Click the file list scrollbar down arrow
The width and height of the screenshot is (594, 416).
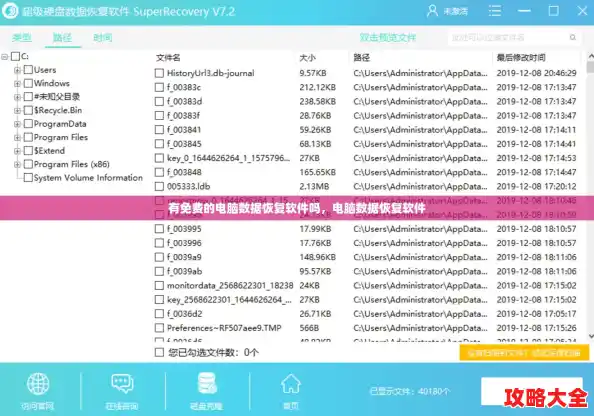[x=590, y=336]
